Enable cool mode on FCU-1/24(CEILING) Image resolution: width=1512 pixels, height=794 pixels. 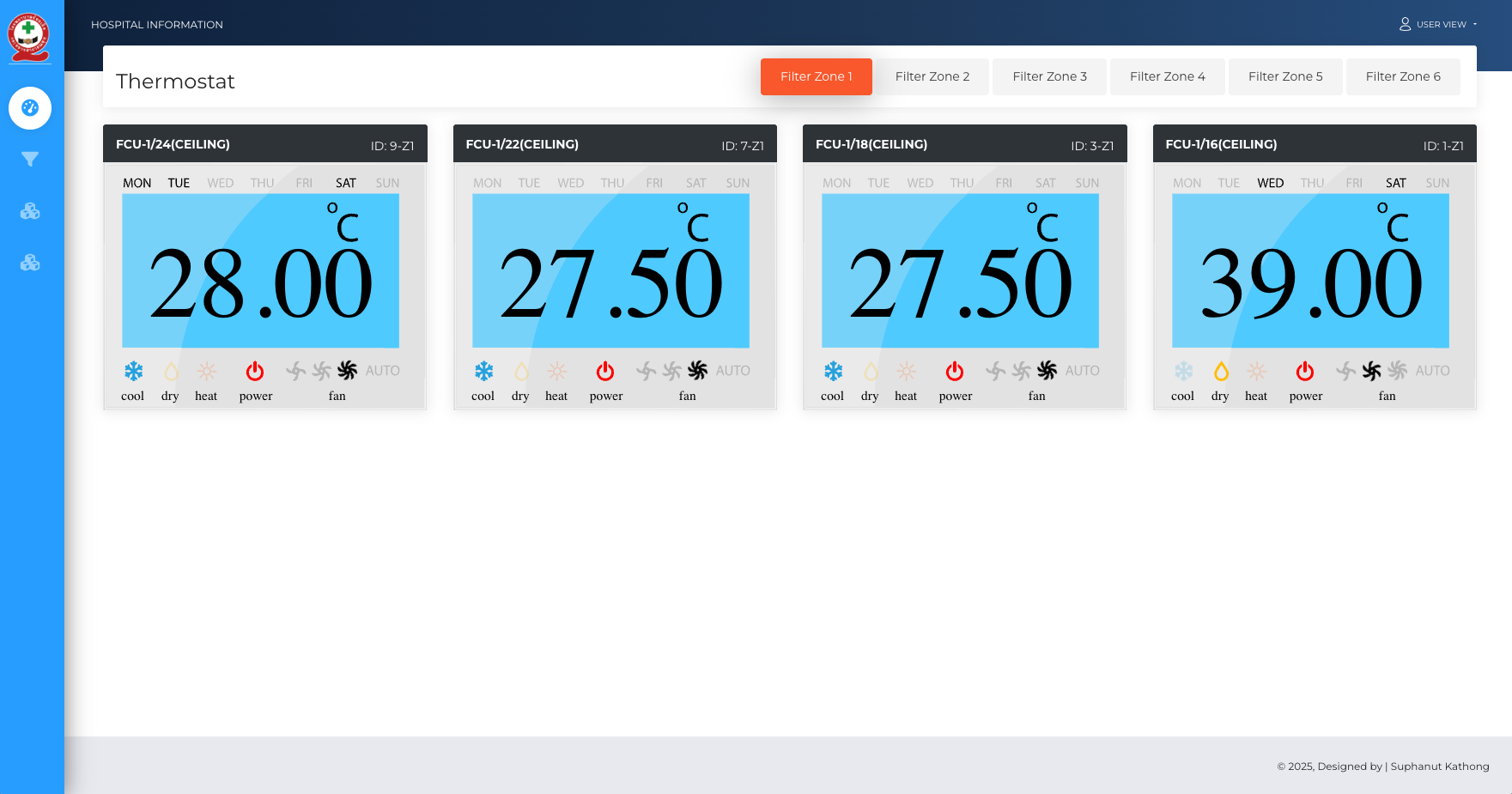click(133, 371)
